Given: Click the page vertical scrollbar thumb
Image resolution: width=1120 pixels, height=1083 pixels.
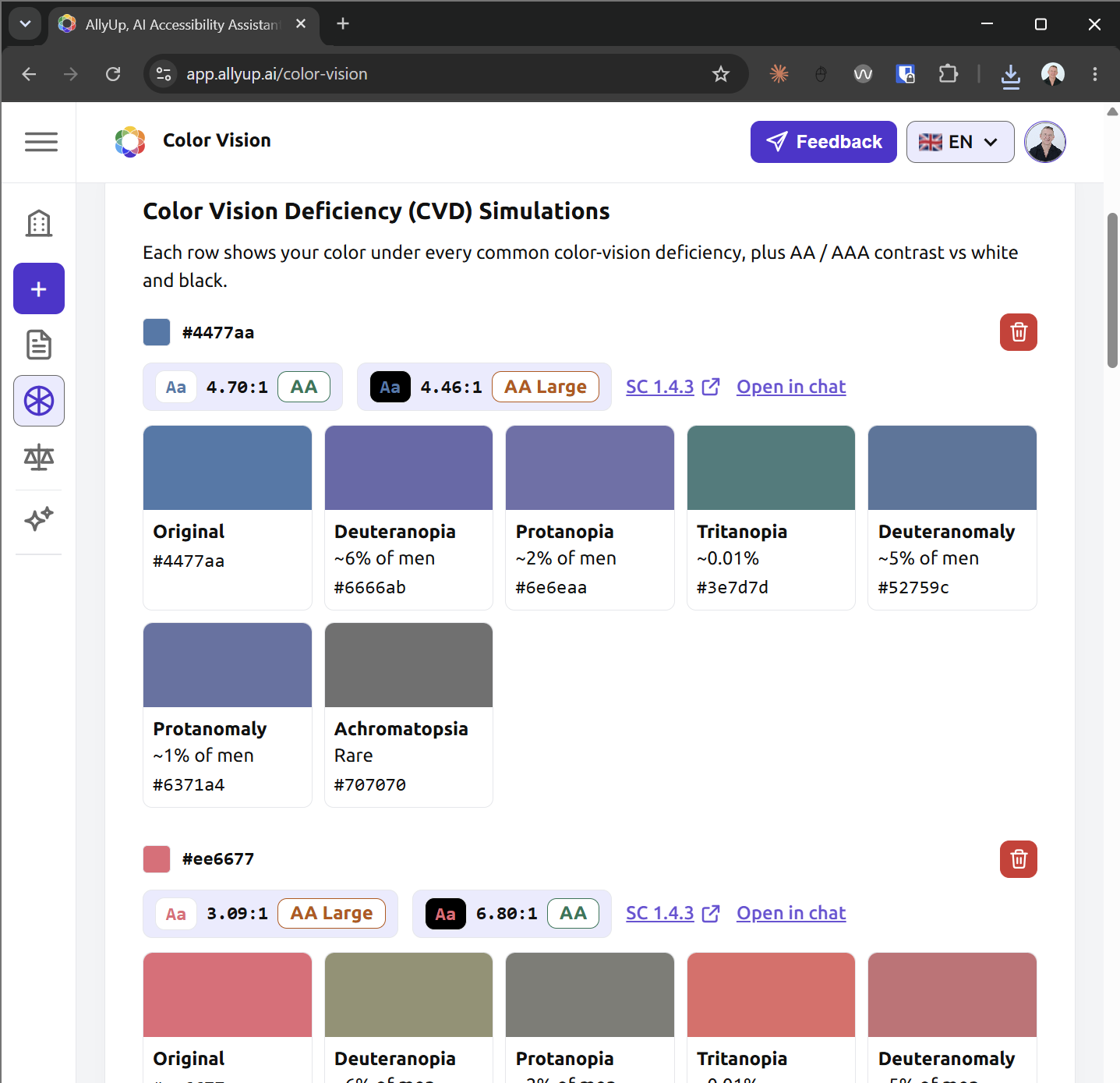Looking at the screenshot, I should (x=1112, y=289).
